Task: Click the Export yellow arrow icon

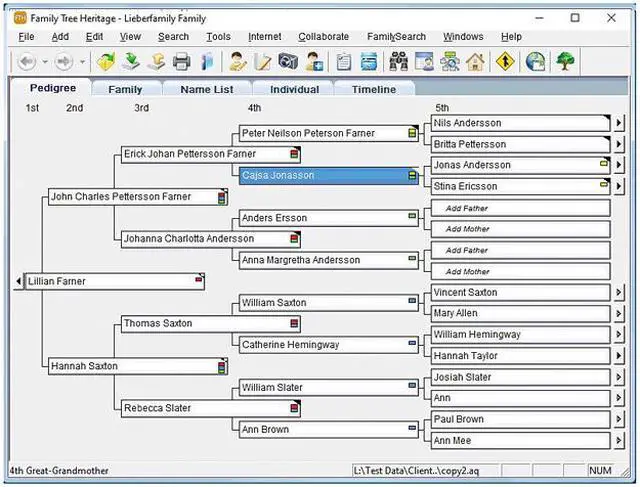Action: [x=156, y=62]
